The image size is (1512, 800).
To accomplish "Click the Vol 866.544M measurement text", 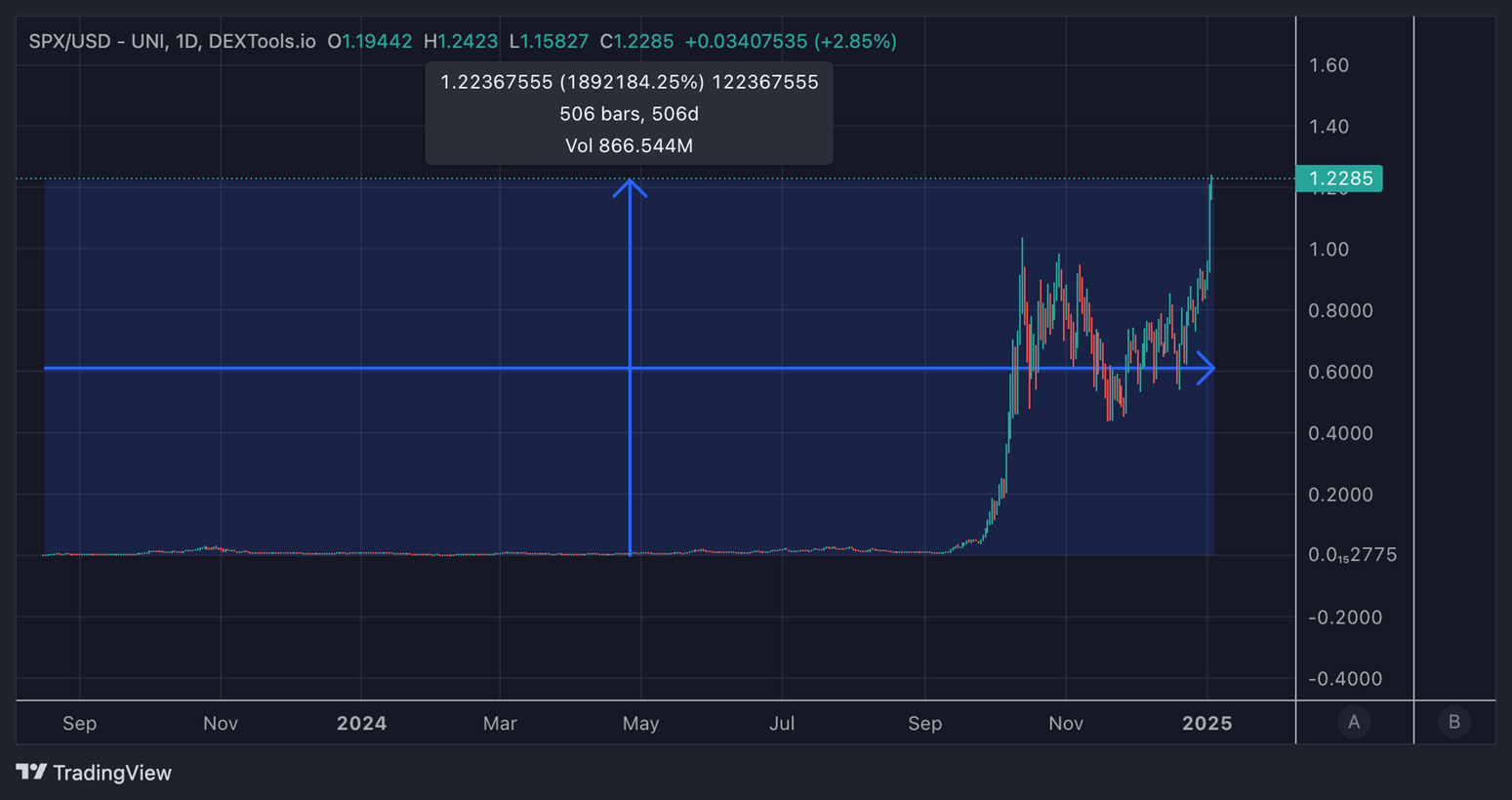I will 629,146.
